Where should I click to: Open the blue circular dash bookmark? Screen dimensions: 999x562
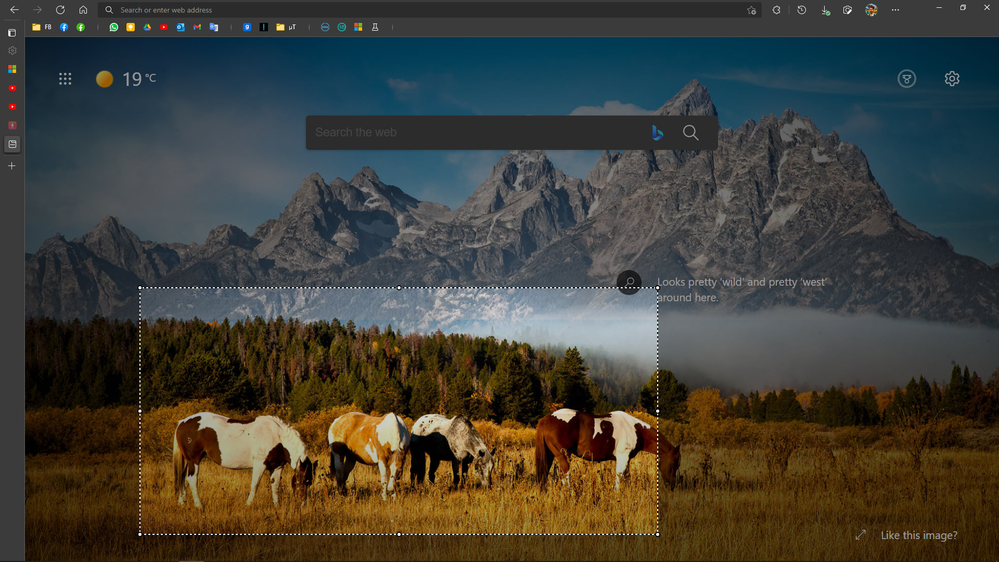coord(325,27)
